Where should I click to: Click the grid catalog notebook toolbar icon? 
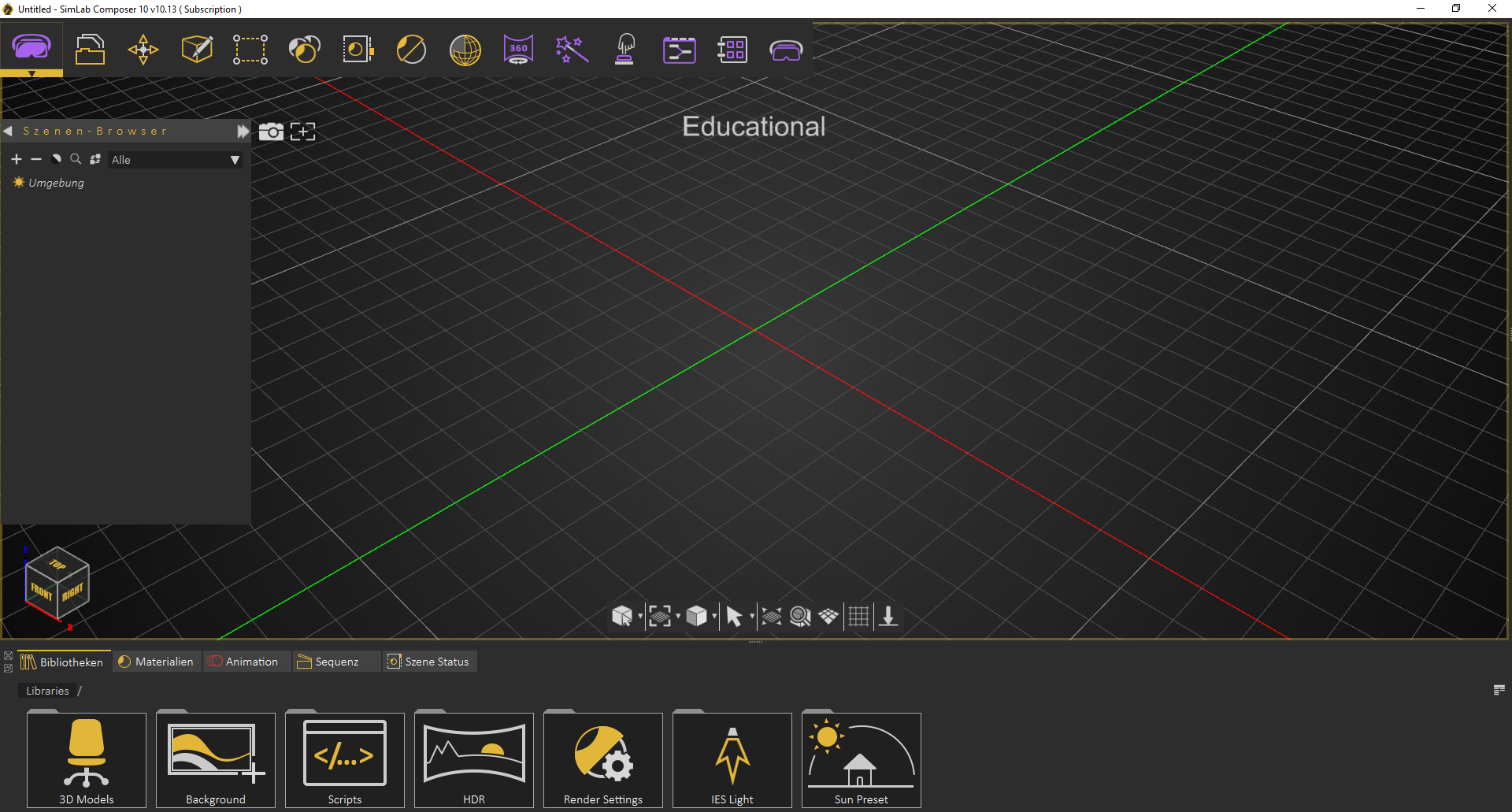pyautogui.click(x=732, y=50)
